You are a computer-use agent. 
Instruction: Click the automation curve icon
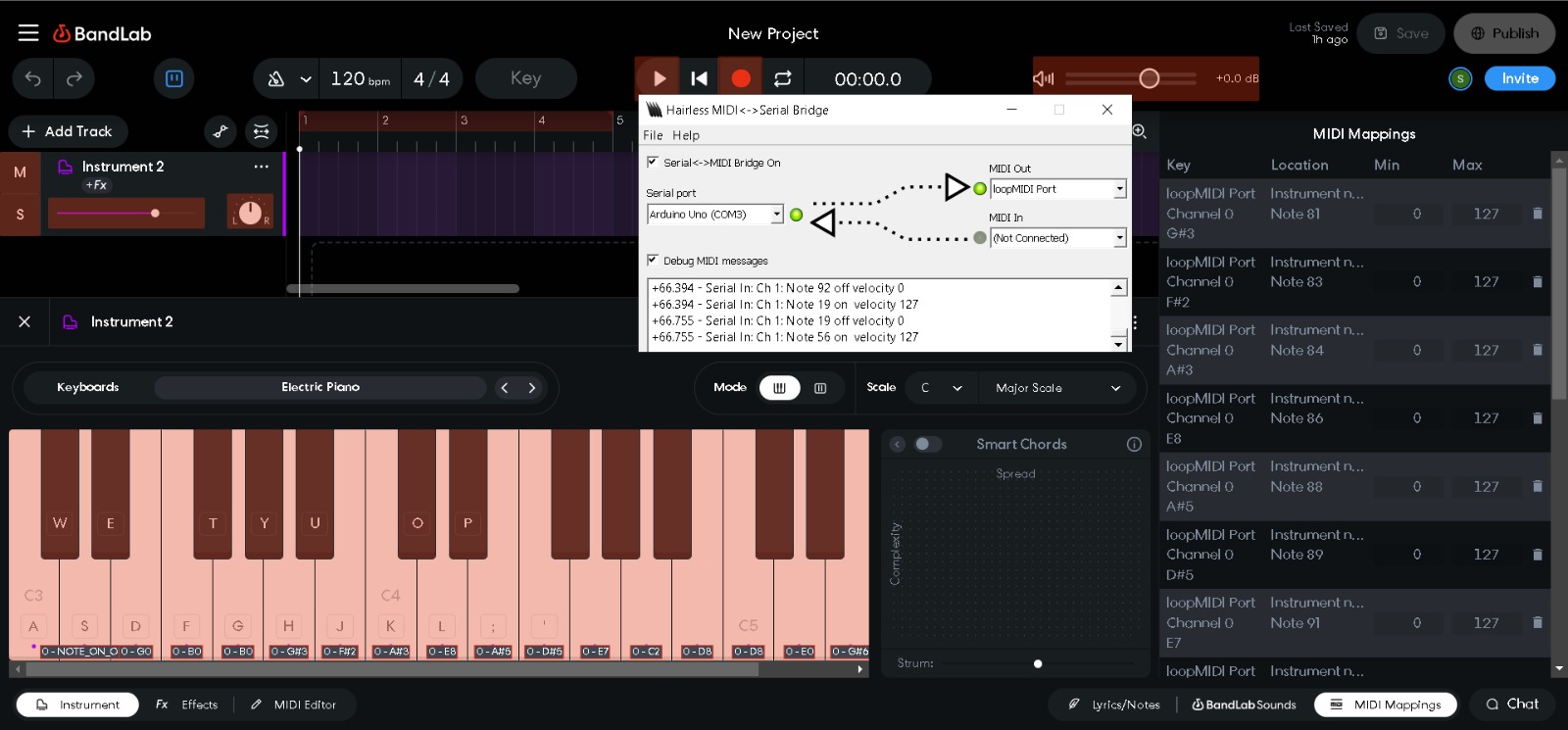220,131
